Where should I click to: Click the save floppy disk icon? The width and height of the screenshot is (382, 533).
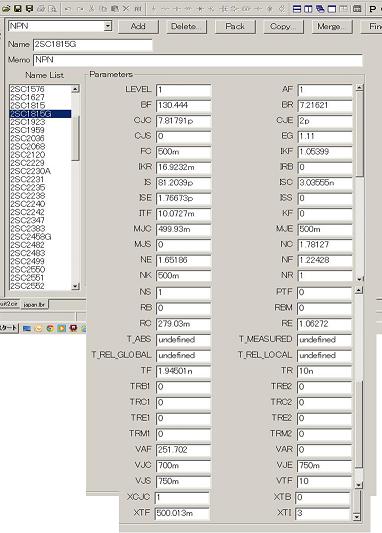pyautogui.click(x=18, y=9)
